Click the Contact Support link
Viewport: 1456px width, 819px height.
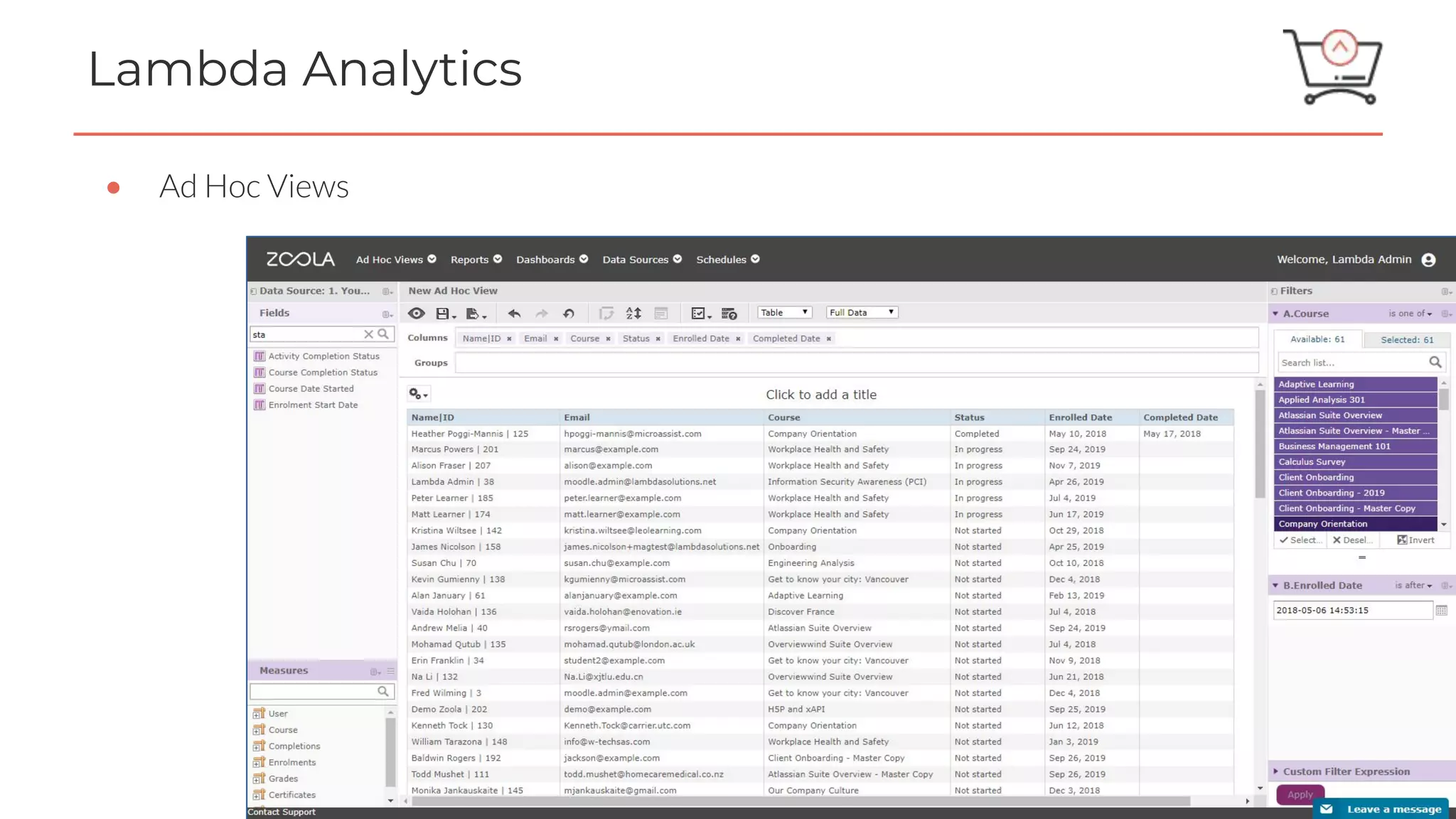coord(282,812)
